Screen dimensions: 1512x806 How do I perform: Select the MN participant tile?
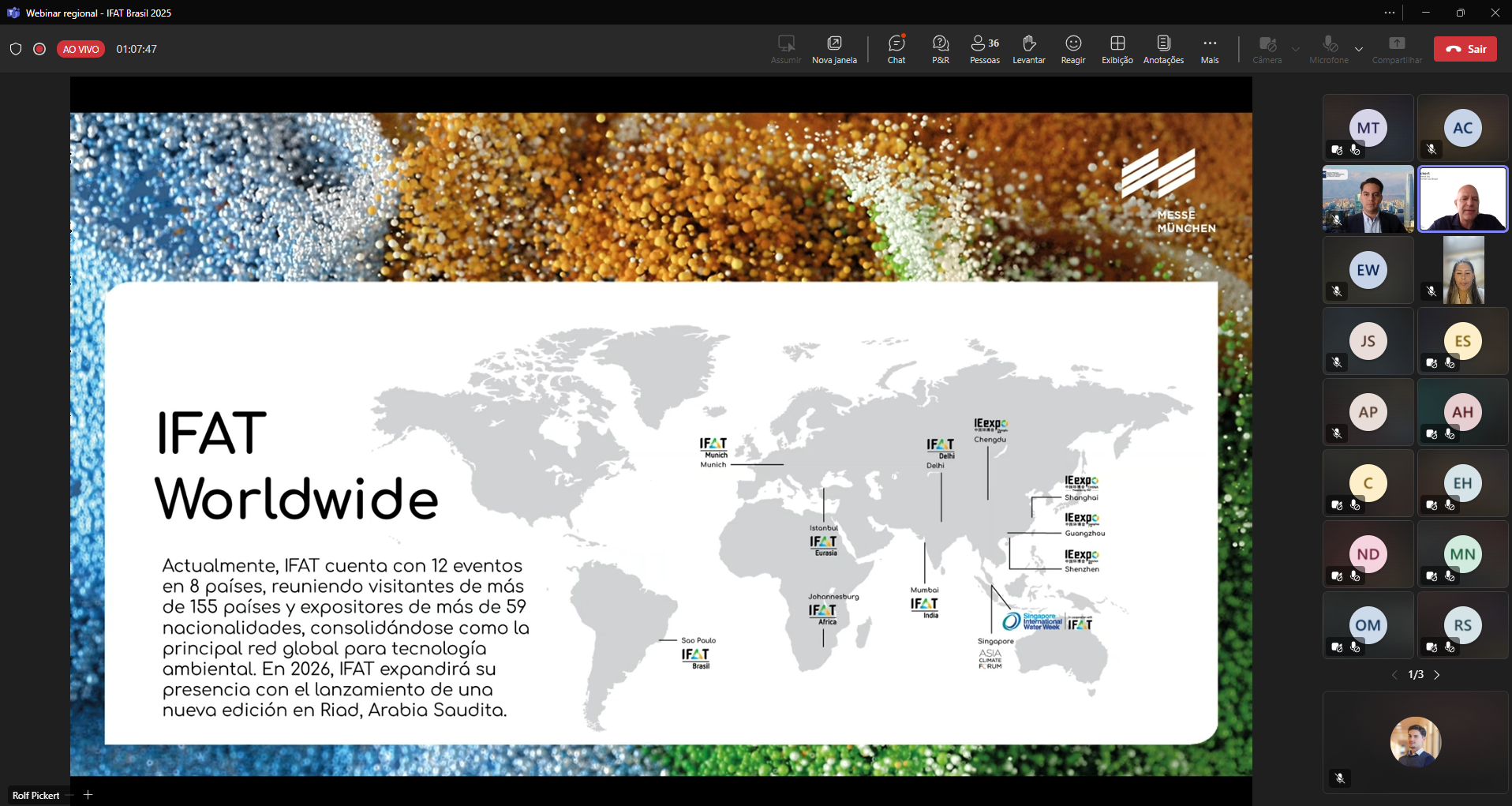point(1463,554)
